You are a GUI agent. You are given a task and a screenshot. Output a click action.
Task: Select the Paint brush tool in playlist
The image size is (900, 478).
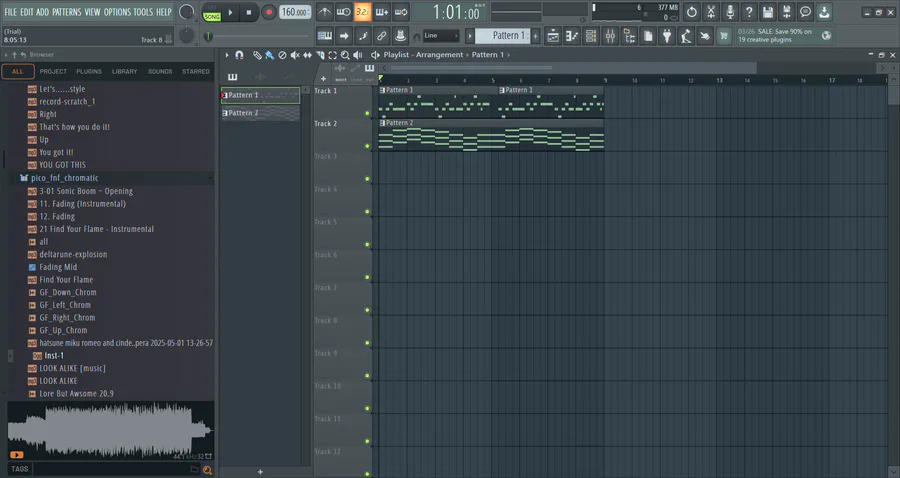(269, 55)
